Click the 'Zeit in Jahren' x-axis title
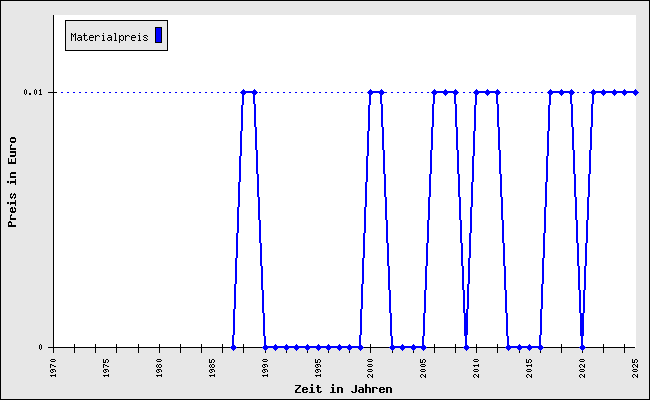The image size is (650, 400). pos(343,388)
